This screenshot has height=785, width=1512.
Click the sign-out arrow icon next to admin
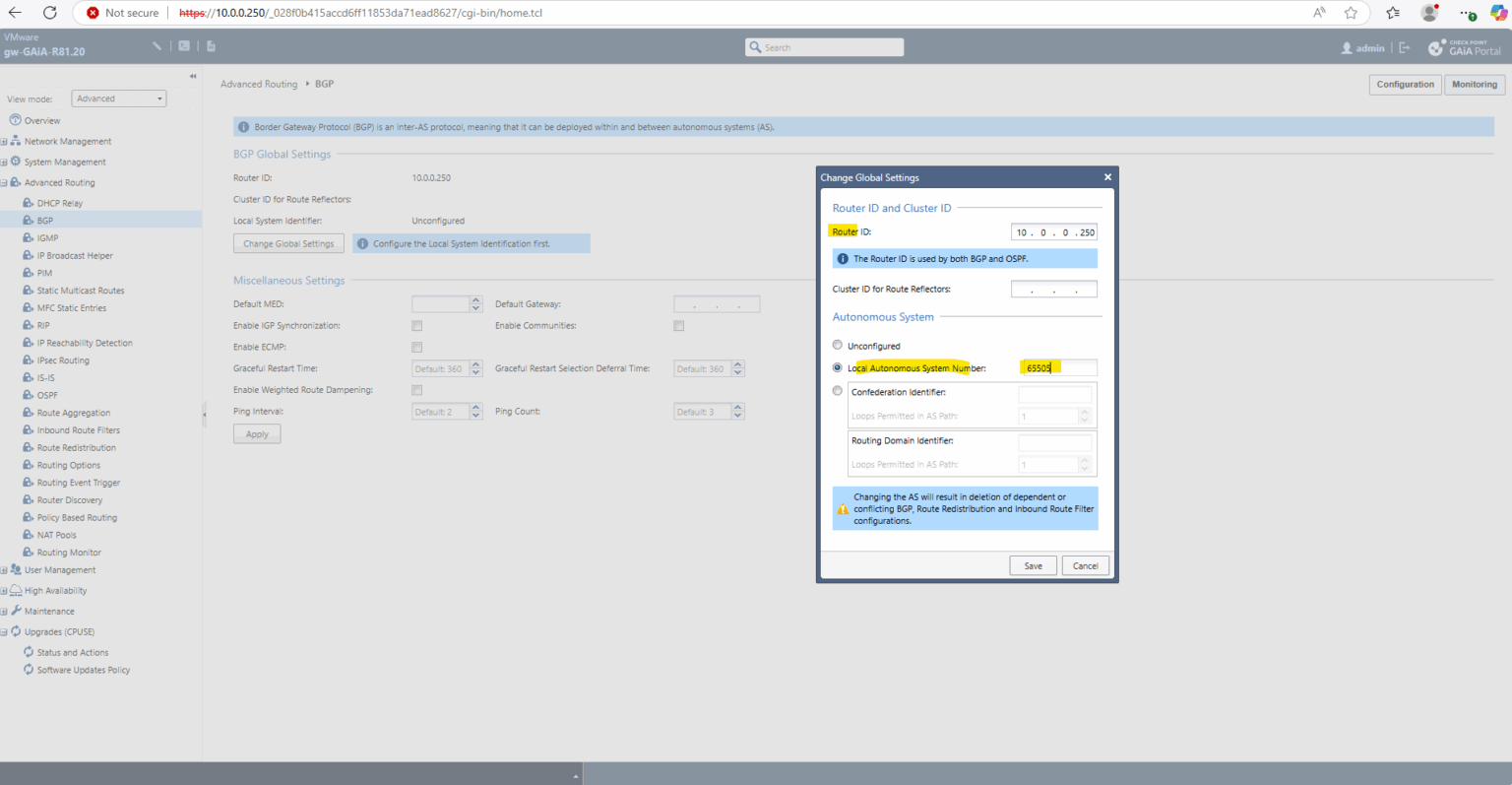pos(1405,47)
